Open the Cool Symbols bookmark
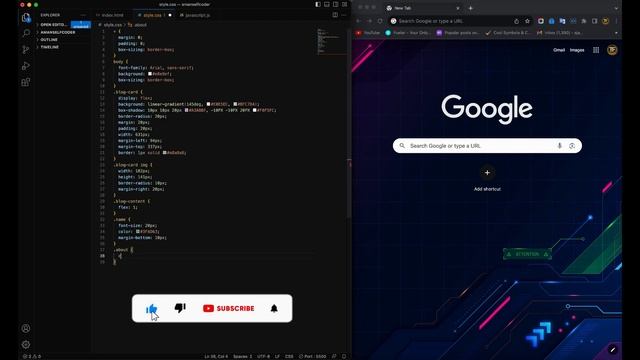The height and width of the screenshot is (360, 640). [x=508, y=33]
